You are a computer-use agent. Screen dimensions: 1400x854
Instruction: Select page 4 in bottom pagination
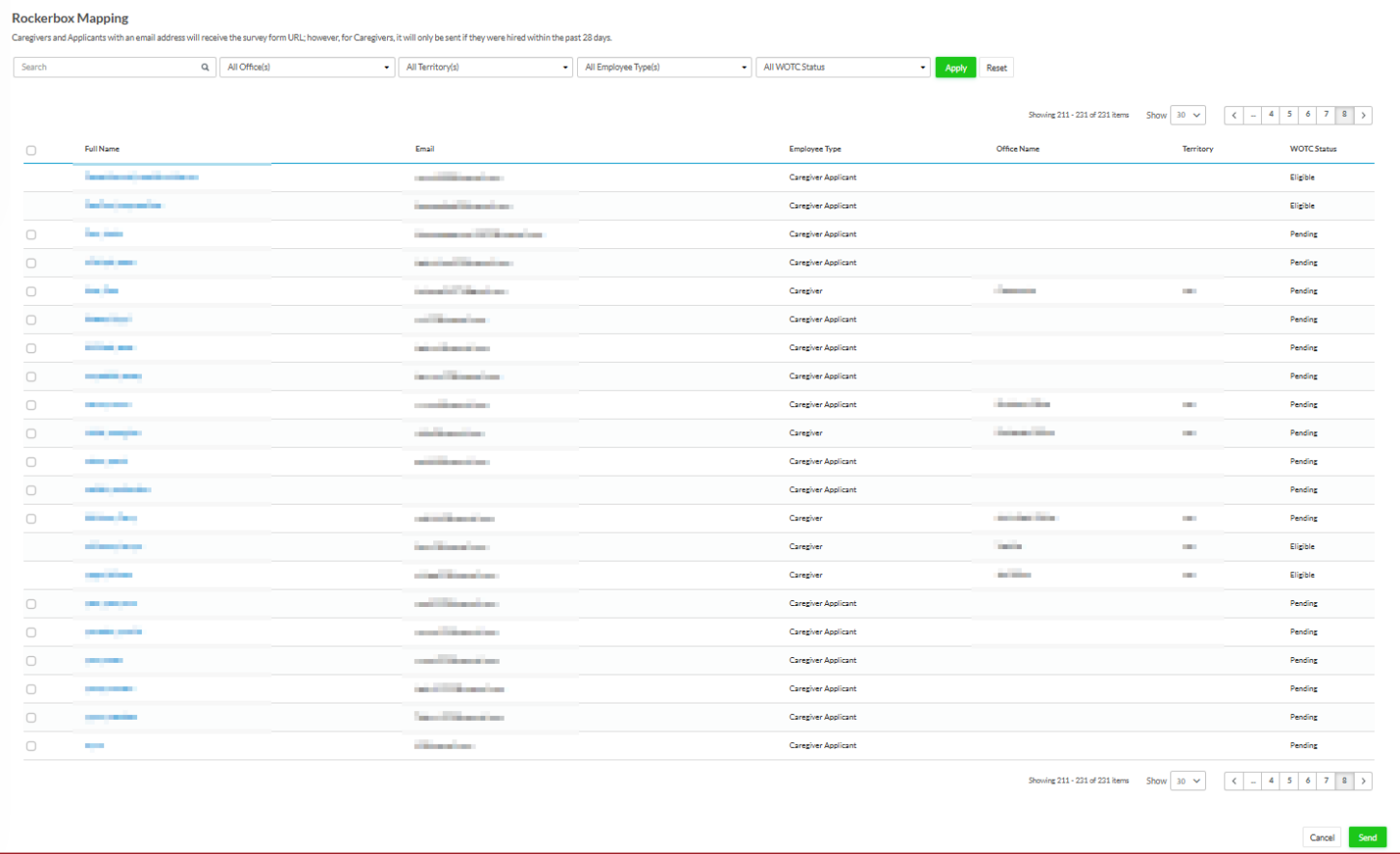coord(1271,780)
